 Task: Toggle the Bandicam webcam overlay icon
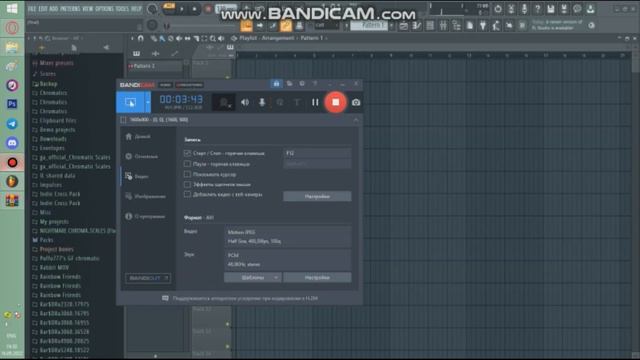224,102
